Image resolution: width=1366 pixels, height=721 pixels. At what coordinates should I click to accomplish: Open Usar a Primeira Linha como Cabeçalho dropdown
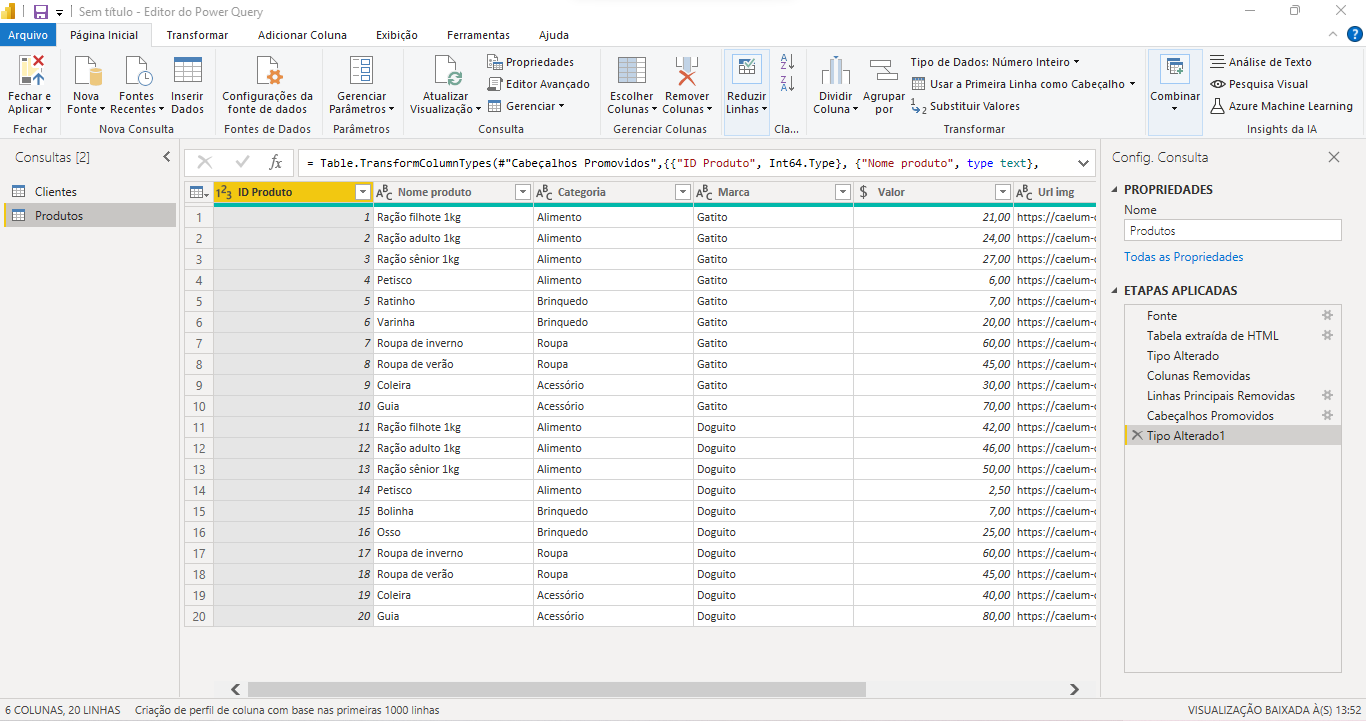[x=1023, y=84]
